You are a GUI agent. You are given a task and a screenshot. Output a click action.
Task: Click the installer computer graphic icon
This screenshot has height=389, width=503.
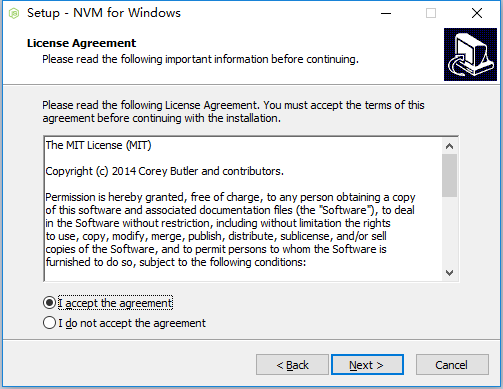click(470, 54)
